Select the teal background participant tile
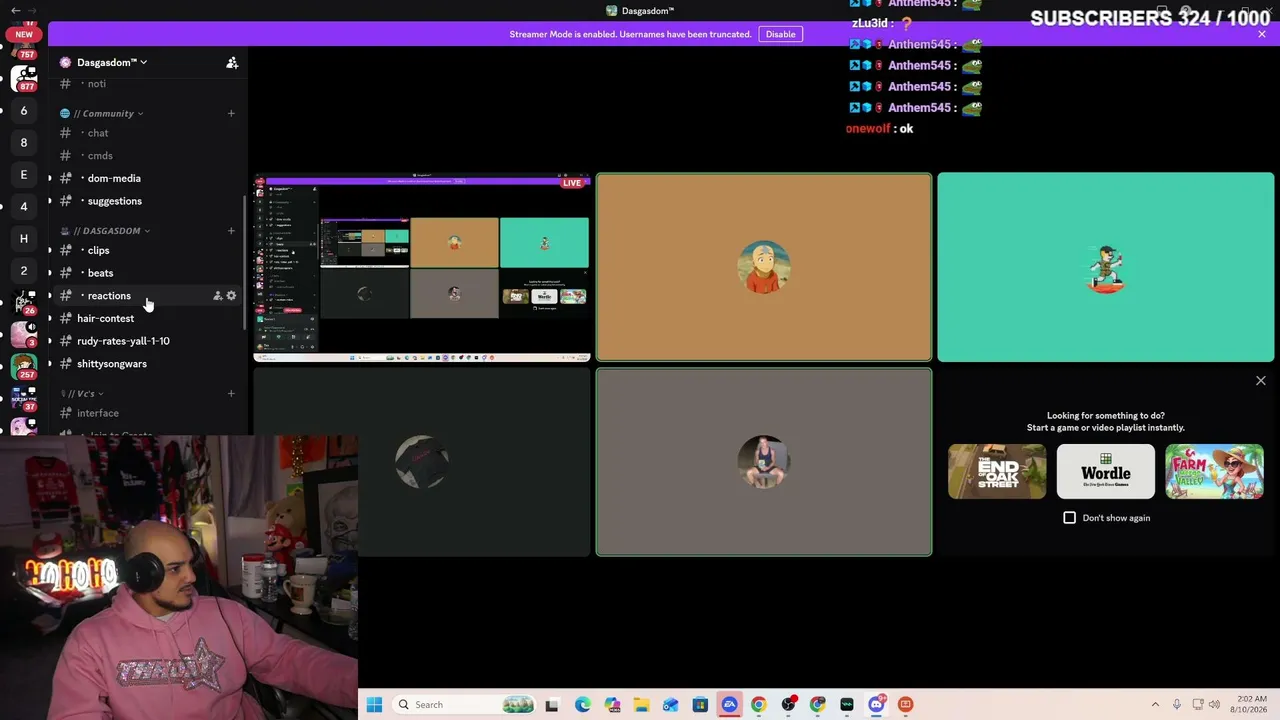The width and height of the screenshot is (1280, 720). click(1106, 267)
